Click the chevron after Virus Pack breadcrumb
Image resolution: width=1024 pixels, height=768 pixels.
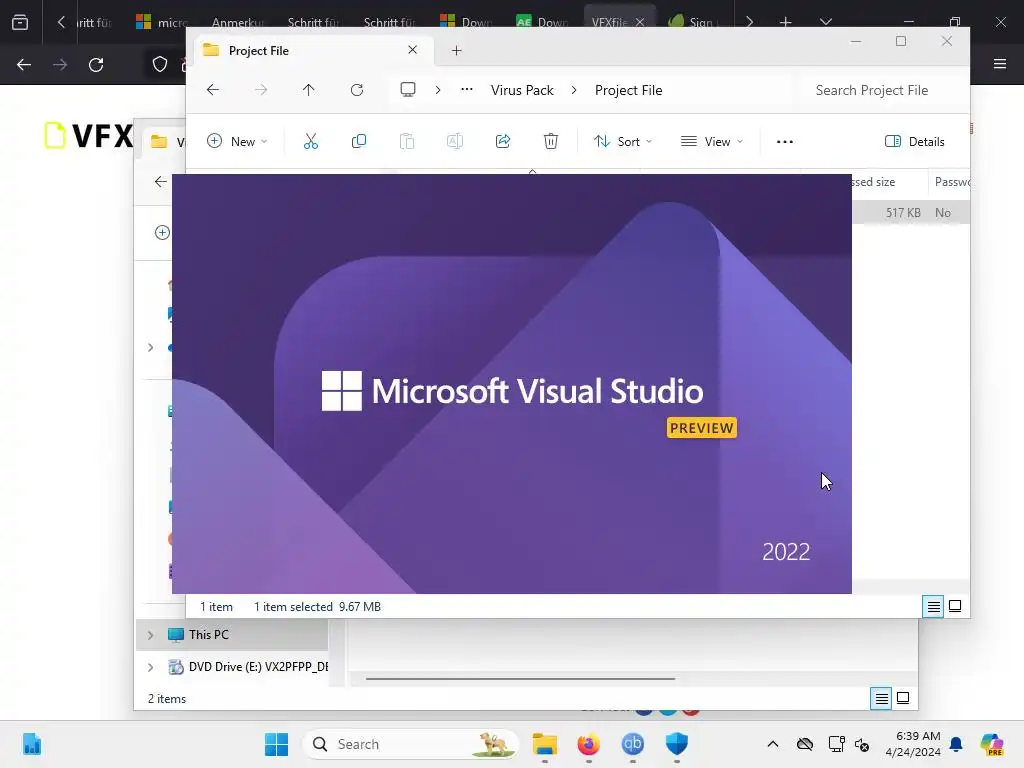pyautogui.click(x=574, y=90)
